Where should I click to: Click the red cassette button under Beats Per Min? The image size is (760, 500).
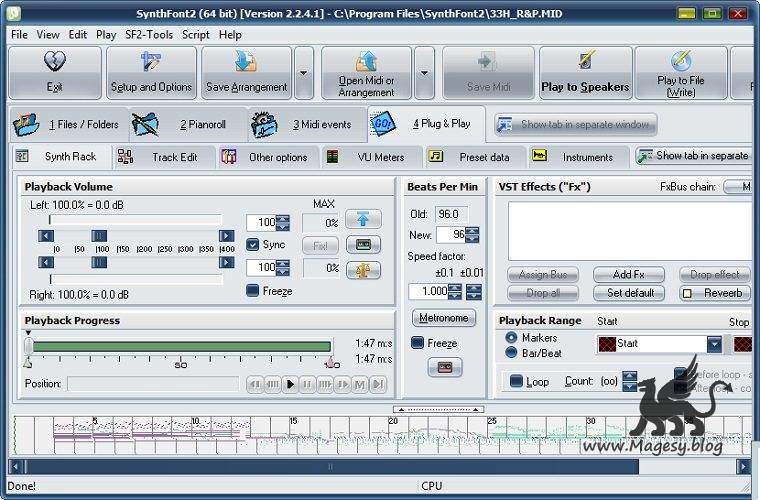pyautogui.click(x=445, y=368)
